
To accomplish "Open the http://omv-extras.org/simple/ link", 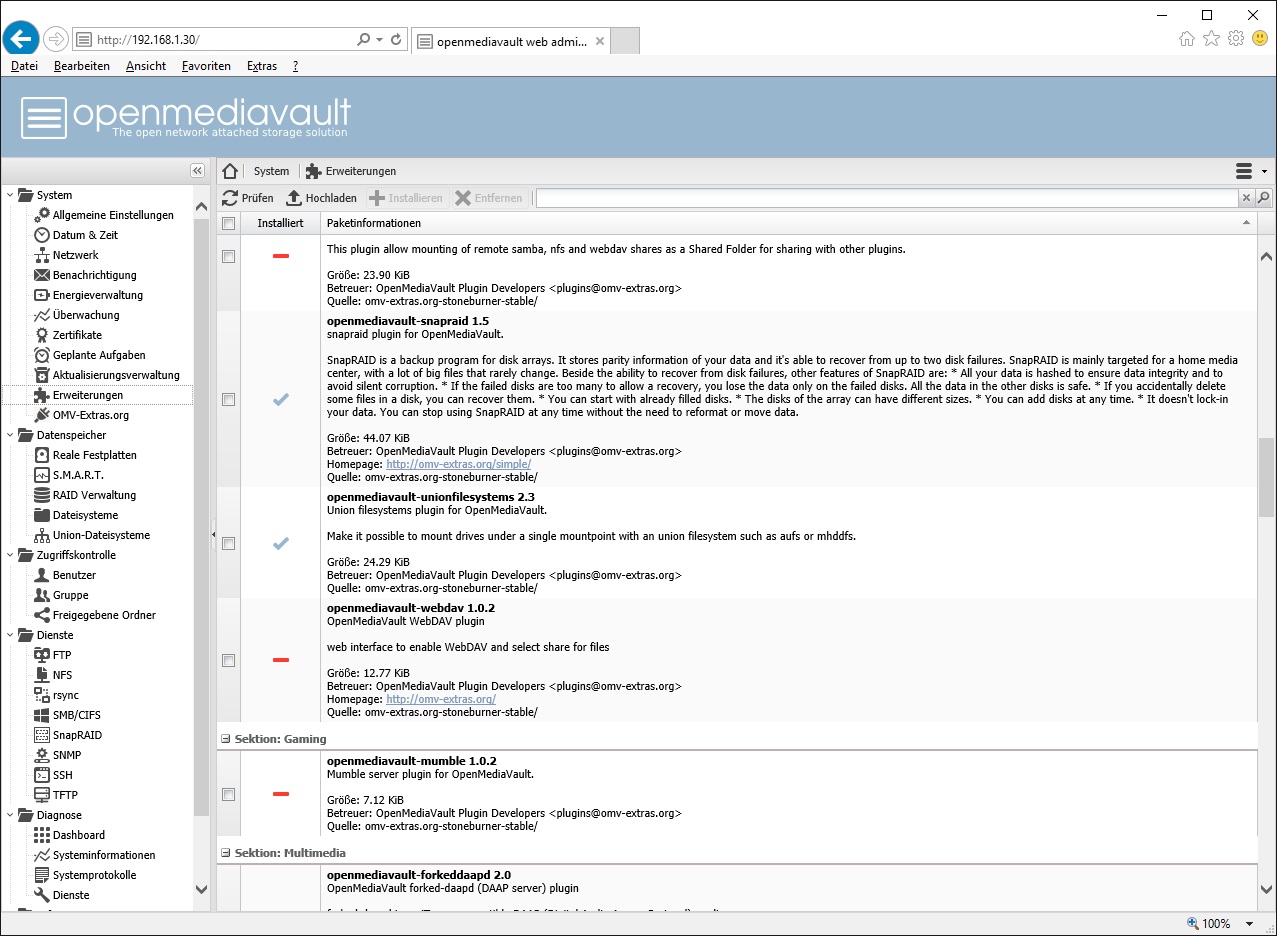I will tap(459, 464).
